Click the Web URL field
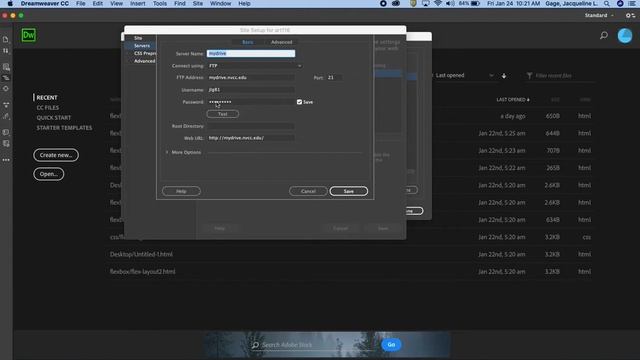This screenshot has height=360, width=640. [x=251, y=138]
